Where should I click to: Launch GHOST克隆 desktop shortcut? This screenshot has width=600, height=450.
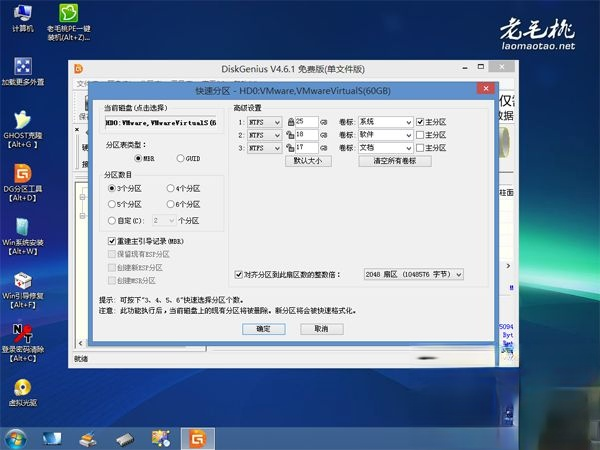click(23, 129)
